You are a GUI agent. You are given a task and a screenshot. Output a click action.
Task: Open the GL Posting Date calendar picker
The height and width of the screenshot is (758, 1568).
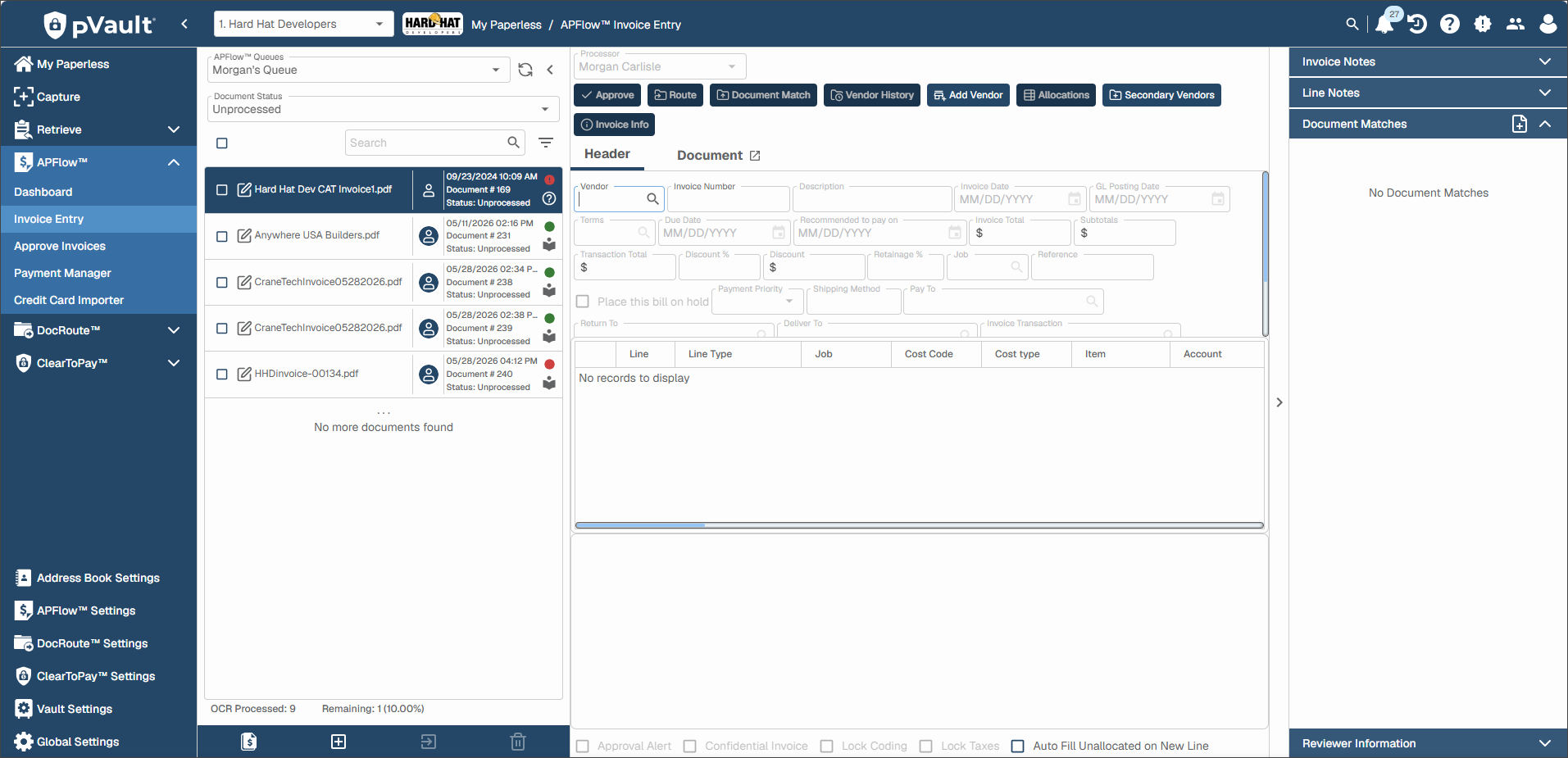coord(1218,199)
